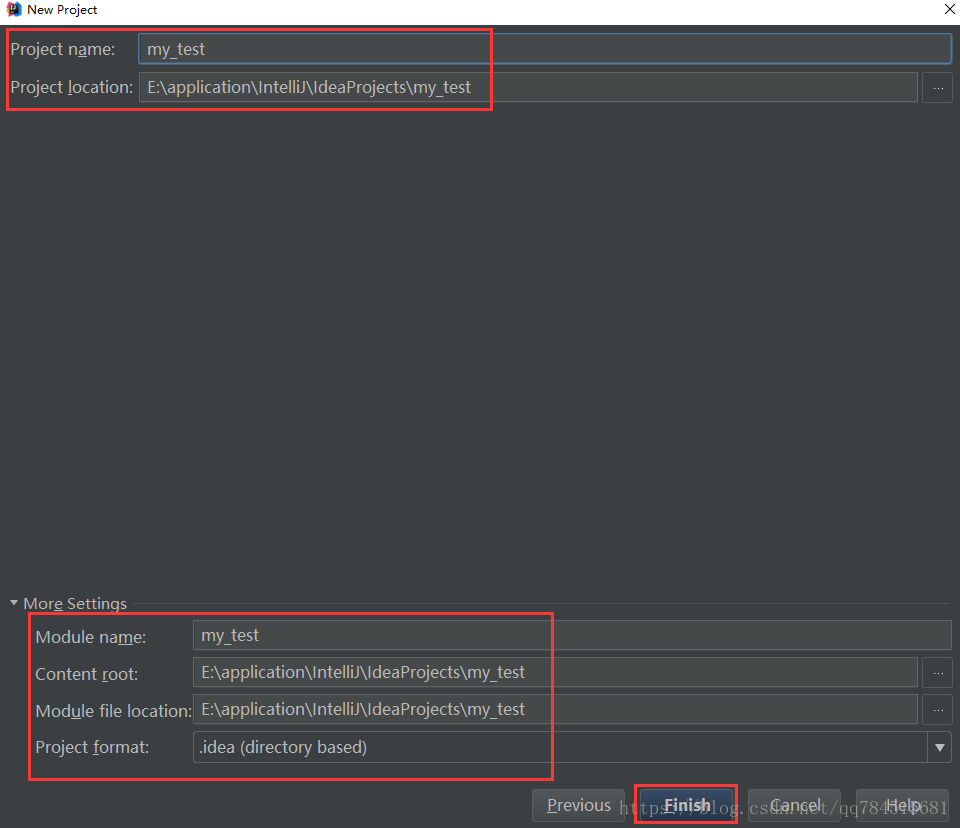Click the 'Content root:' label
The height and width of the screenshot is (828, 960).
pyautogui.click(x=86, y=674)
